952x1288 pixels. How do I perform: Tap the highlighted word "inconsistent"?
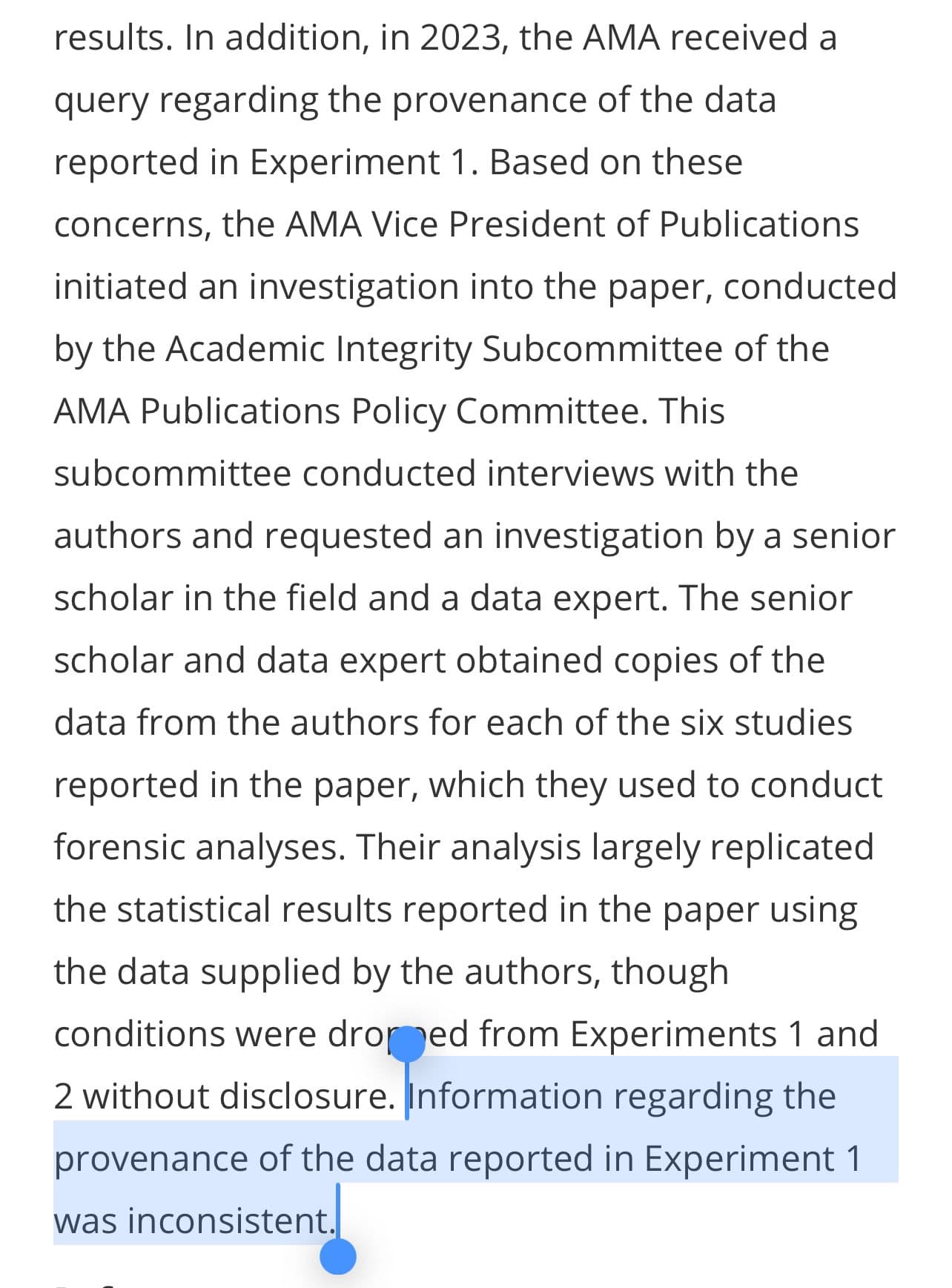pyautogui.click(x=230, y=1221)
